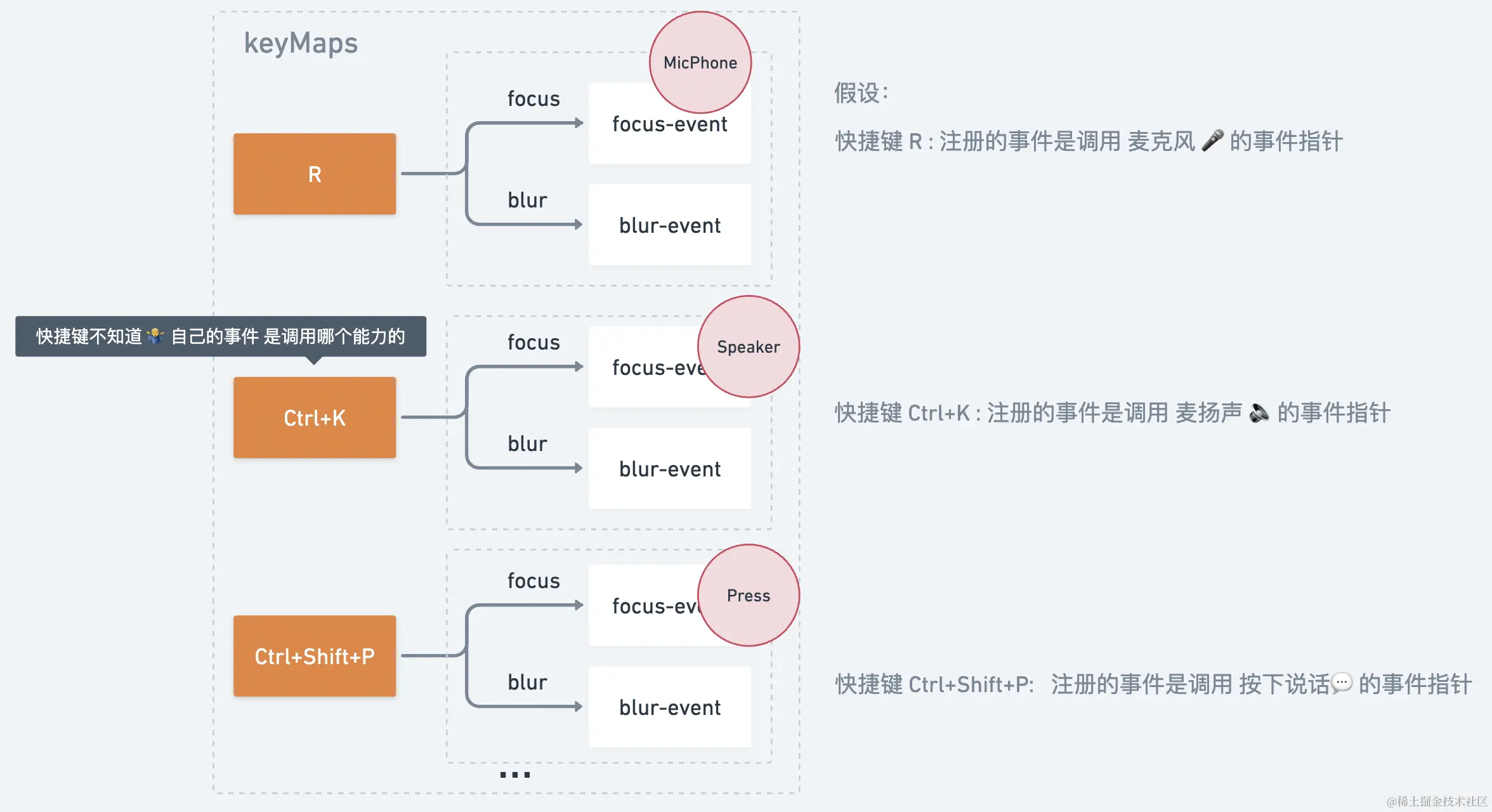This screenshot has width=1492, height=812.
Task: Click the microphone emoji in the R description
Action: point(1212,140)
